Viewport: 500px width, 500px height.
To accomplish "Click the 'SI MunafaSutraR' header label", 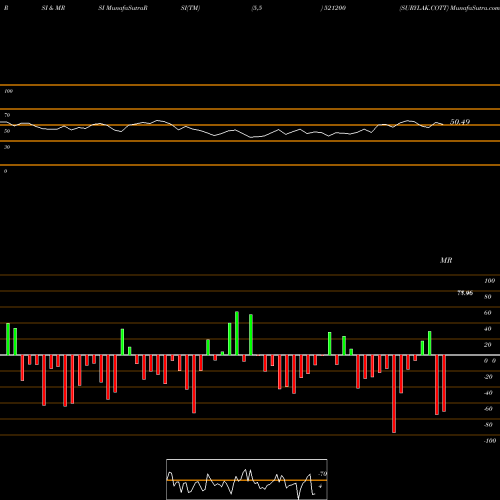I will pos(123,8).
